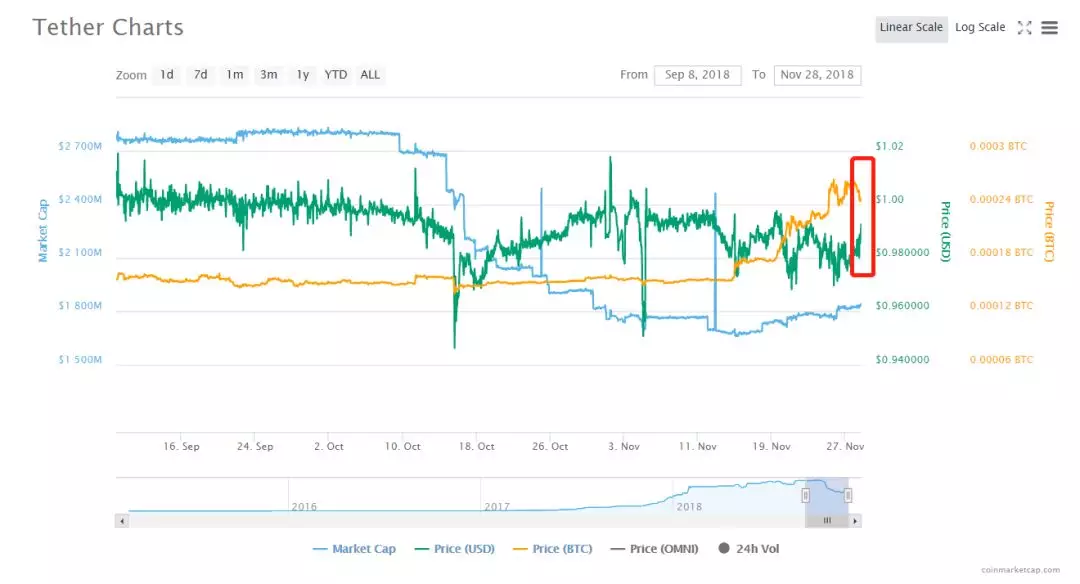Grab the navigator left range handle

805,495
